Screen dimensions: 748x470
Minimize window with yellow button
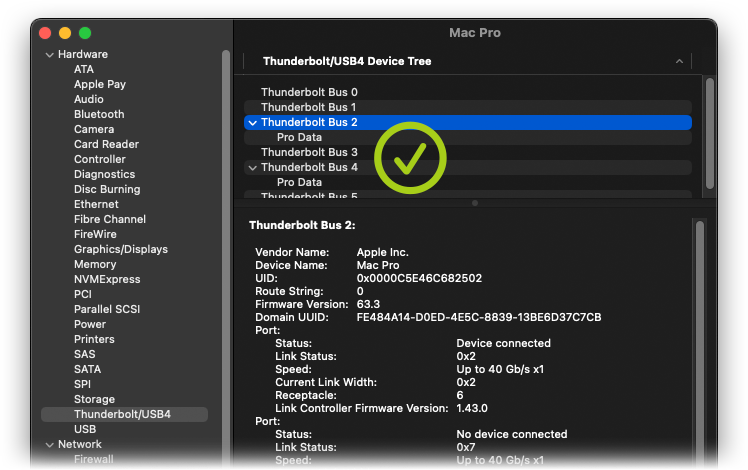click(65, 33)
